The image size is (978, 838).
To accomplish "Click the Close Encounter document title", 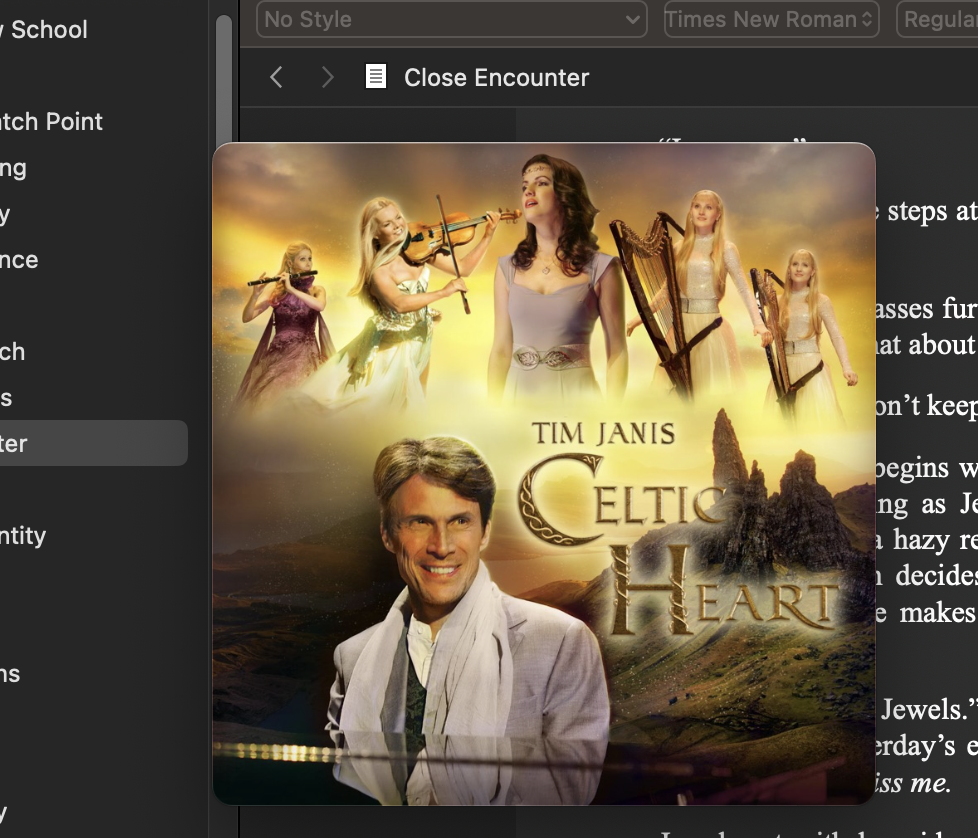I will 496,78.
